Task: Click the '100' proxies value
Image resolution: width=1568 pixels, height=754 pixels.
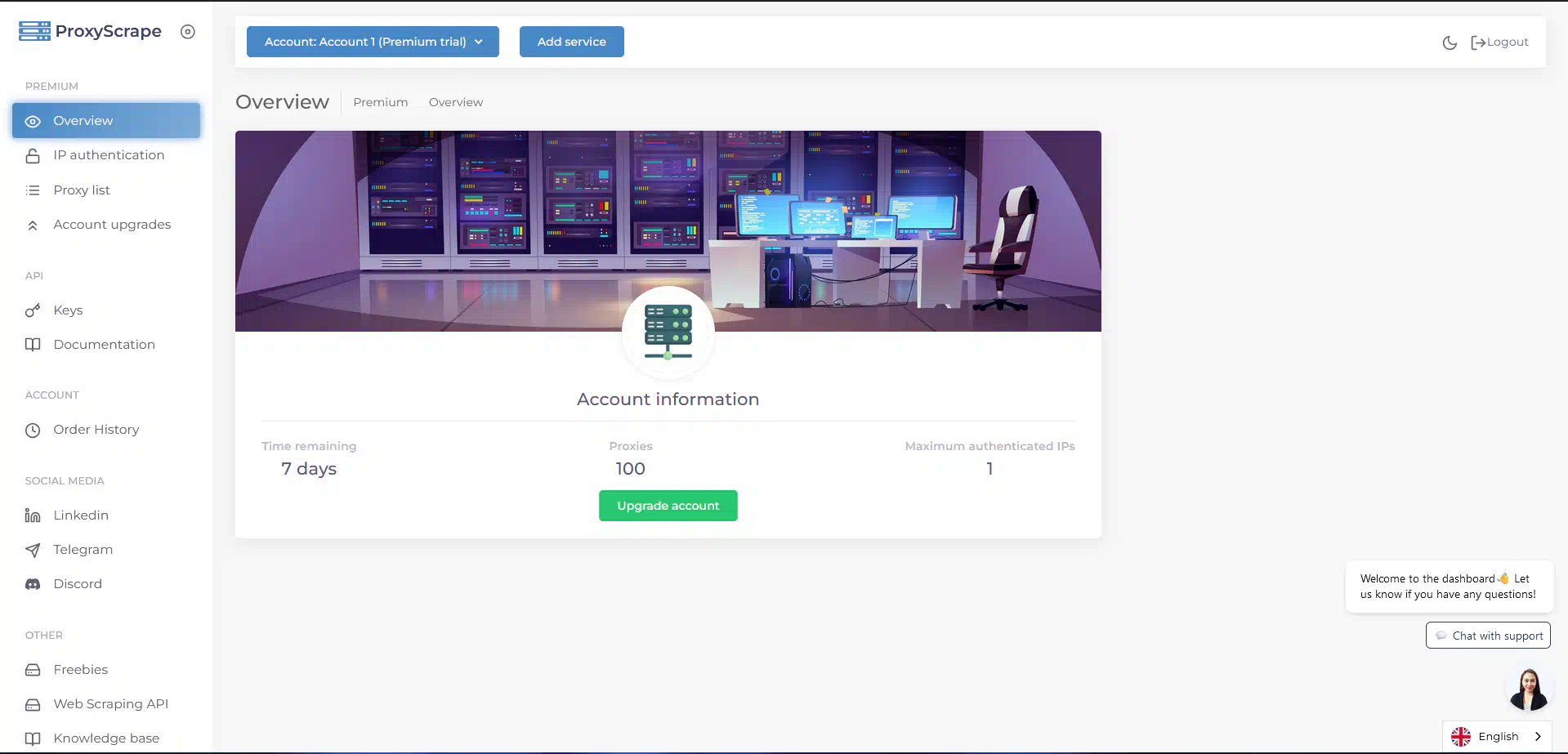Action: tap(631, 469)
